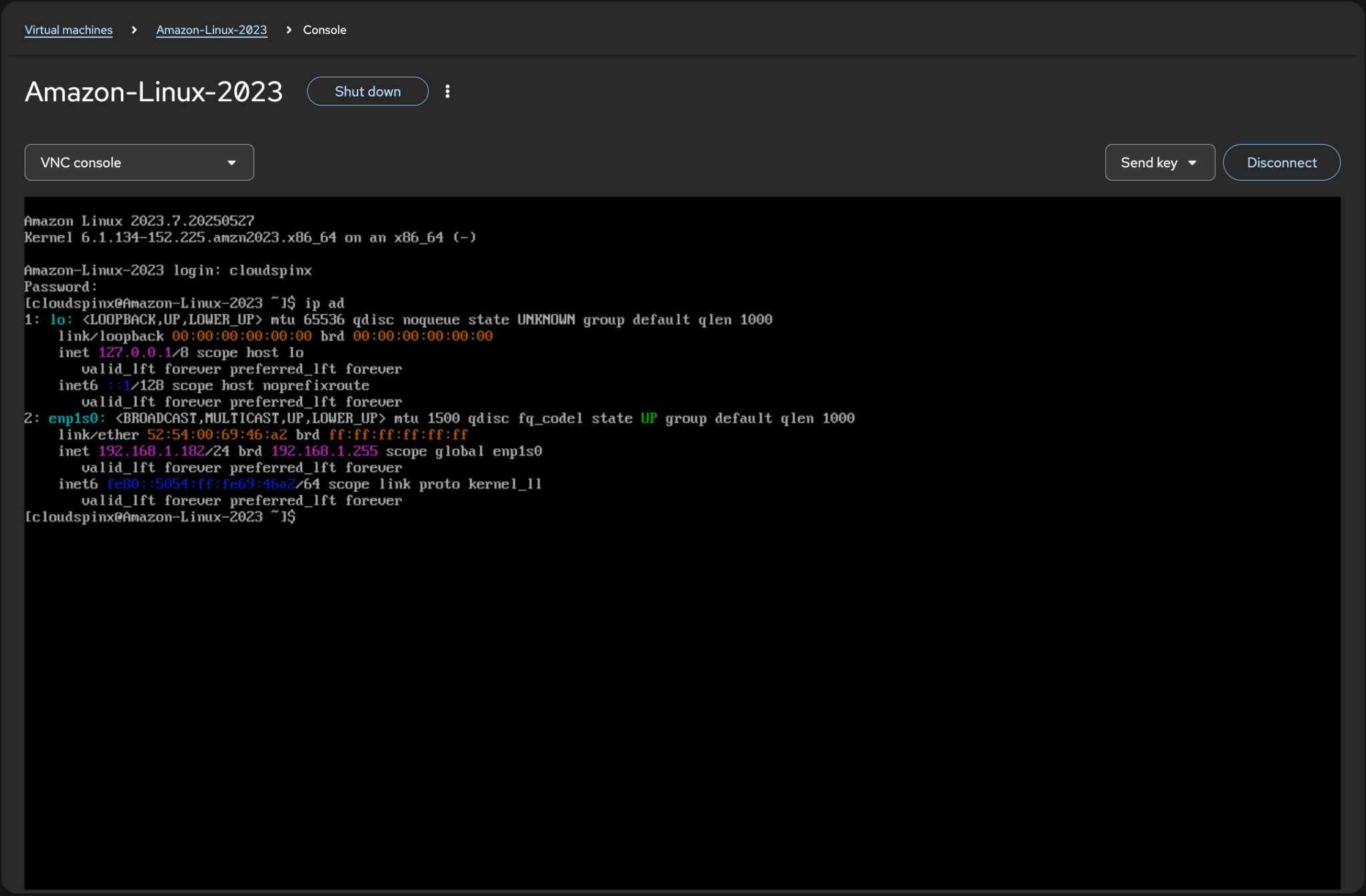Click the Send key caret icon
1366x896 pixels.
pyautogui.click(x=1194, y=162)
